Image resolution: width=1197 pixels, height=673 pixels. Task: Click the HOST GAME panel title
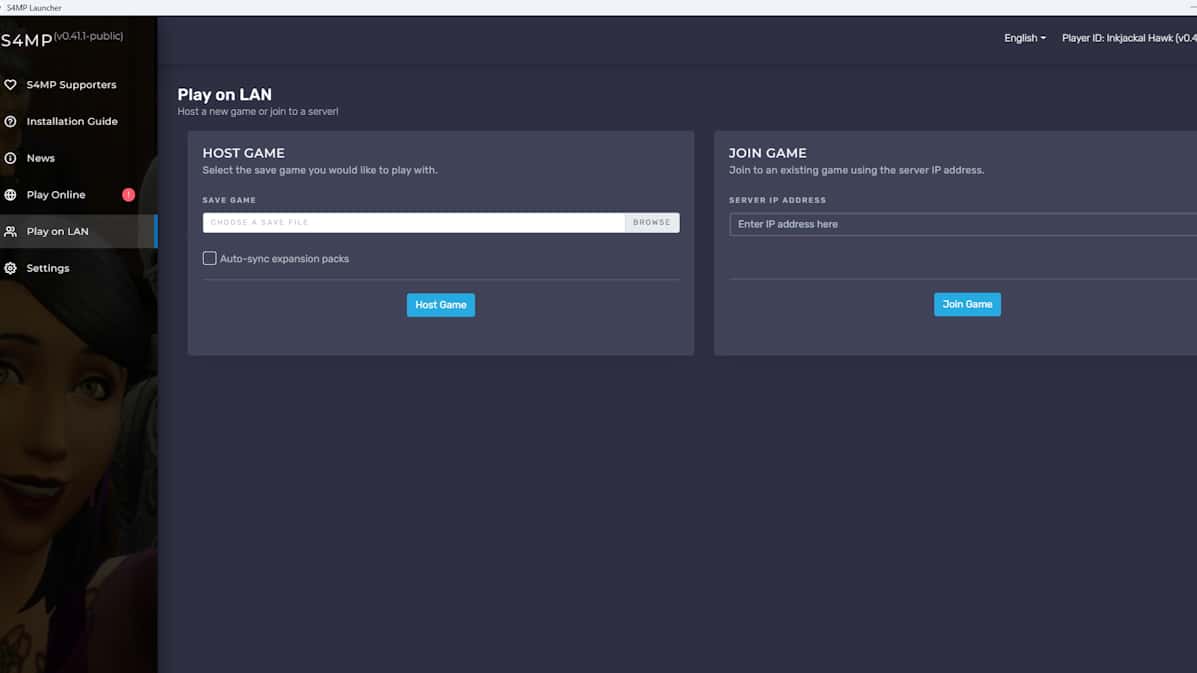(x=244, y=153)
